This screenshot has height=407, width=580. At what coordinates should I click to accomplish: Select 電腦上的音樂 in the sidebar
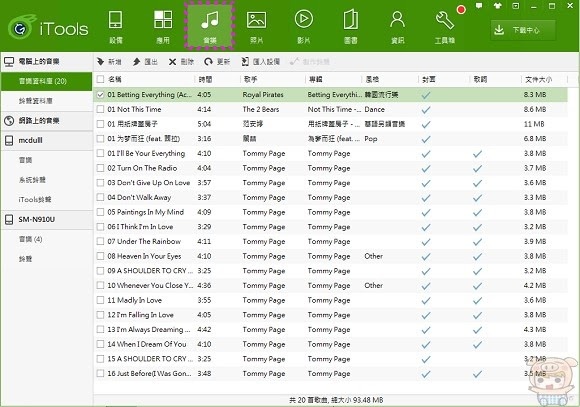46,61
